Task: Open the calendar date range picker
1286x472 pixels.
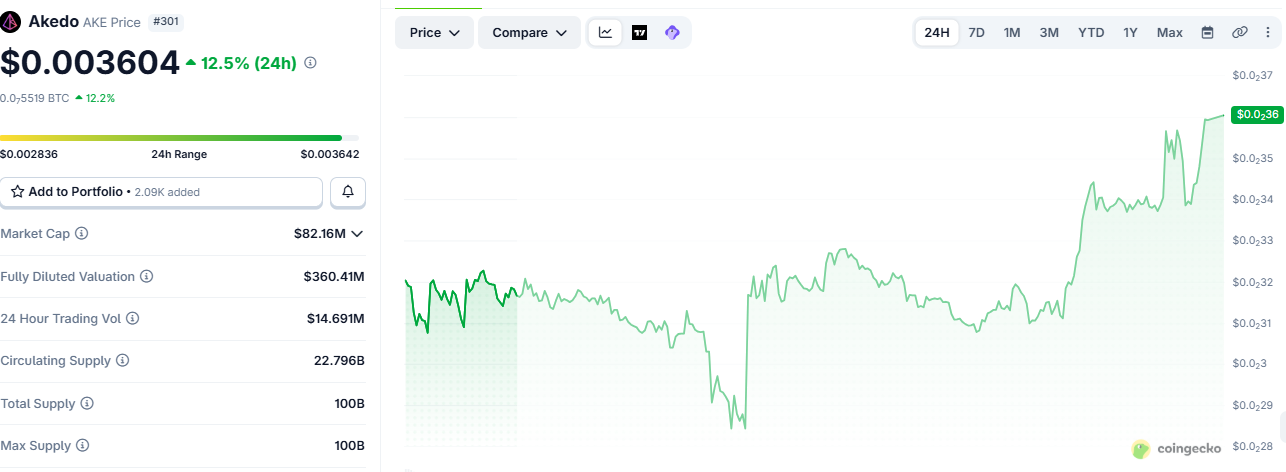Action: (x=1207, y=32)
